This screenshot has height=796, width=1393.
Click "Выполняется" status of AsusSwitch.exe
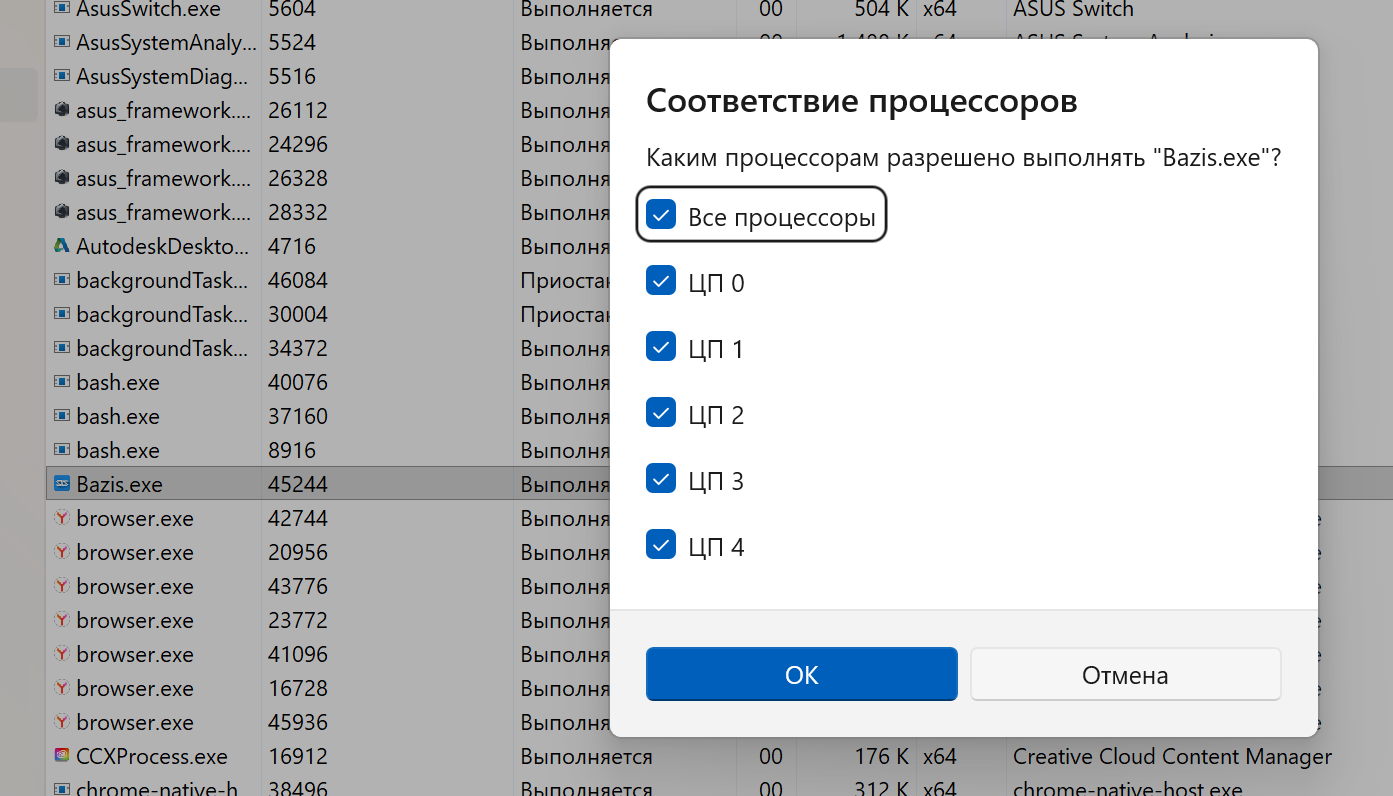tap(586, 9)
